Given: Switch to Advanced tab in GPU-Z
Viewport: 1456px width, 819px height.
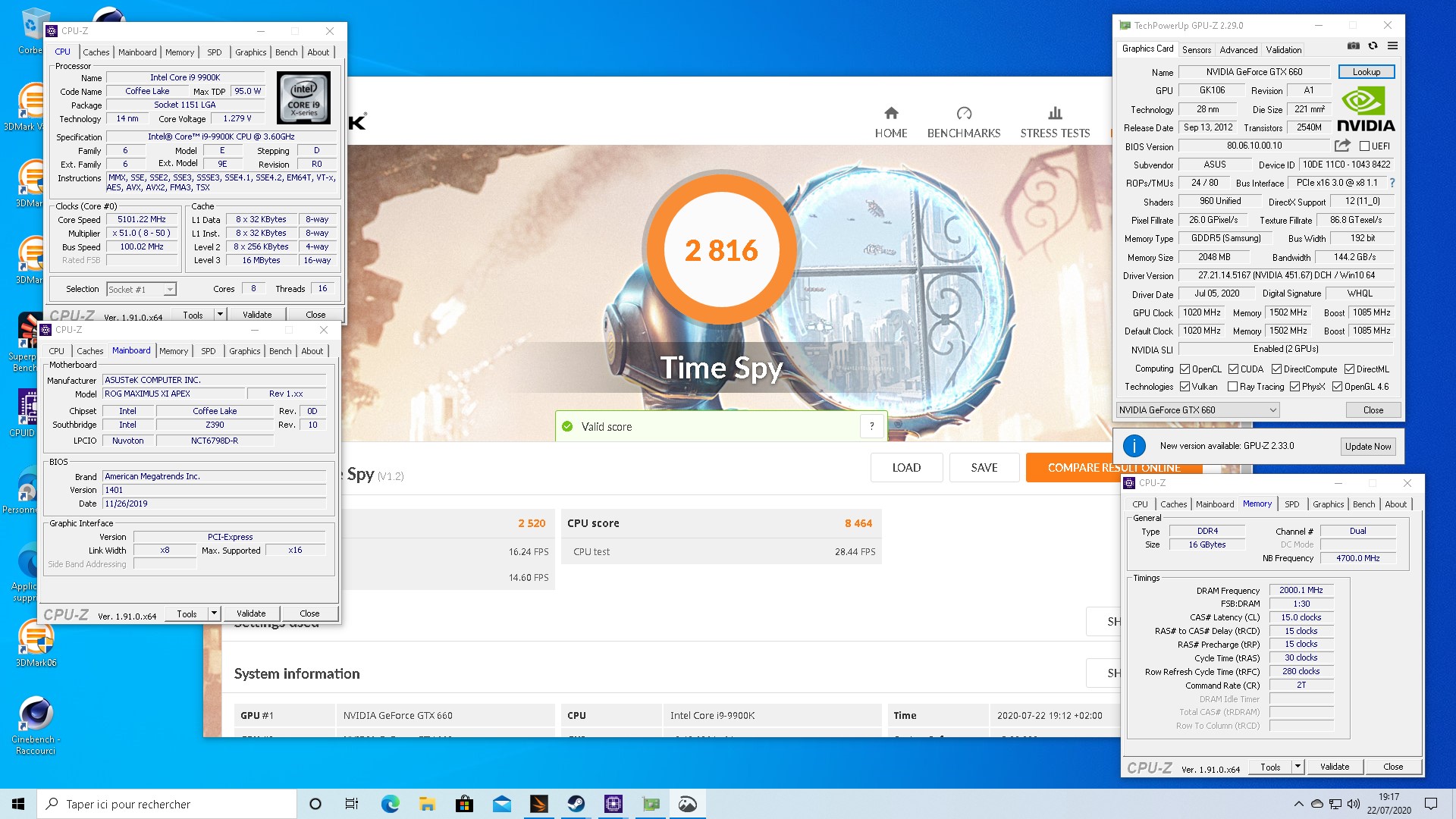Looking at the screenshot, I should [1238, 50].
